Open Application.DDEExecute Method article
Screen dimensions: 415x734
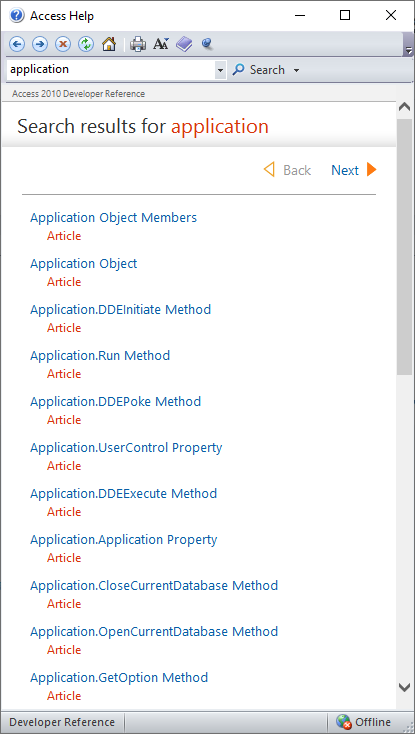(x=124, y=493)
